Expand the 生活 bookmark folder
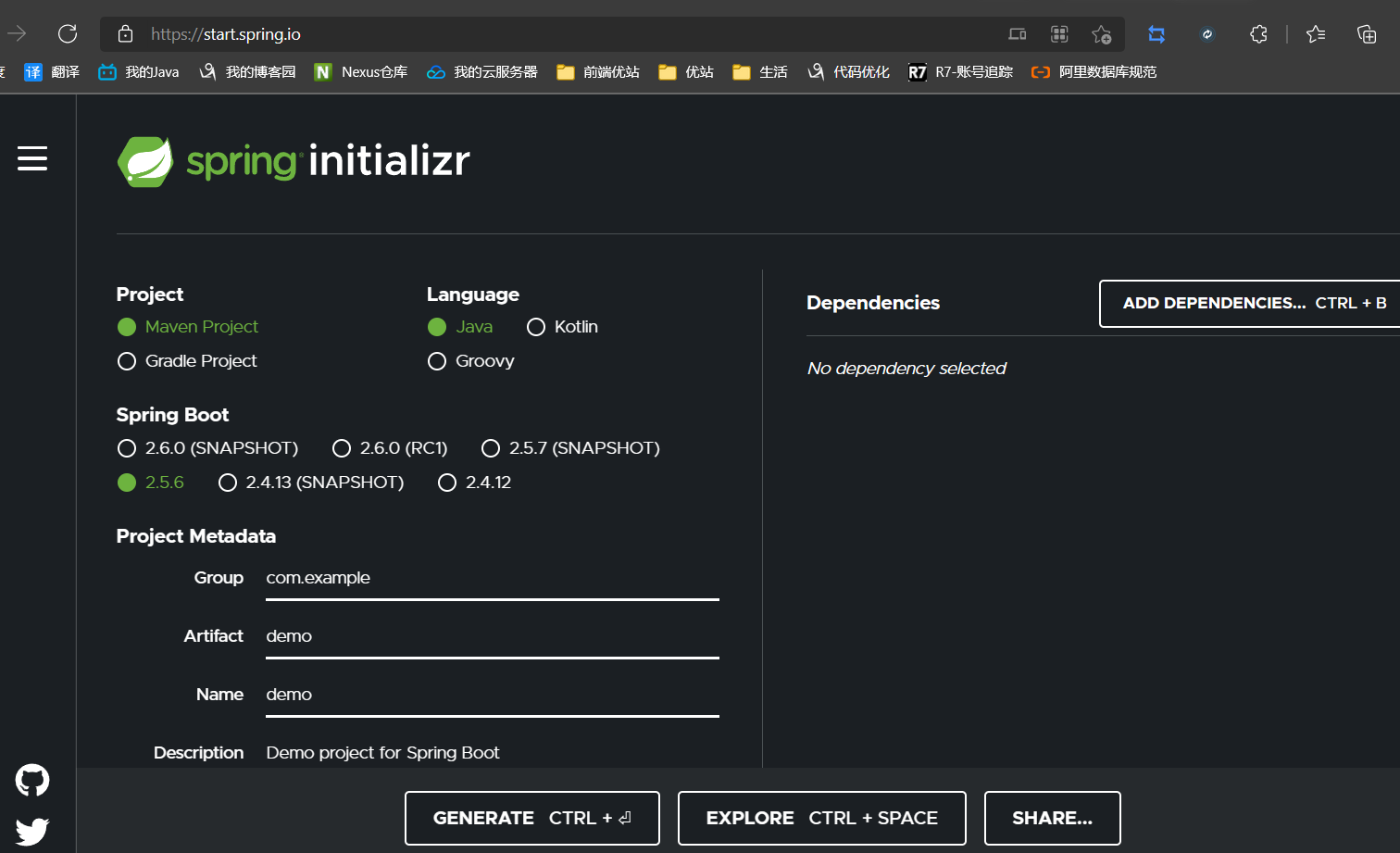The image size is (1400, 853). (x=760, y=72)
